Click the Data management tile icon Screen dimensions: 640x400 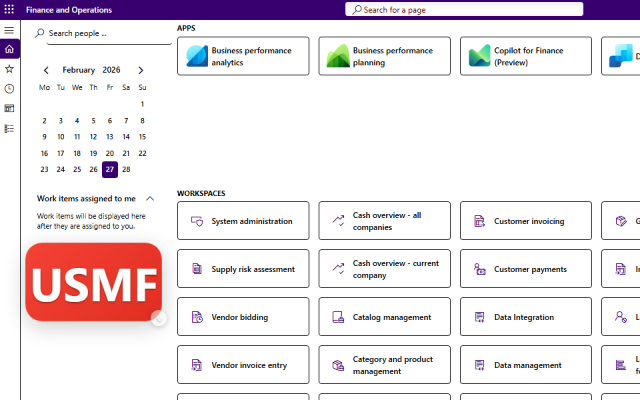coord(479,365)
